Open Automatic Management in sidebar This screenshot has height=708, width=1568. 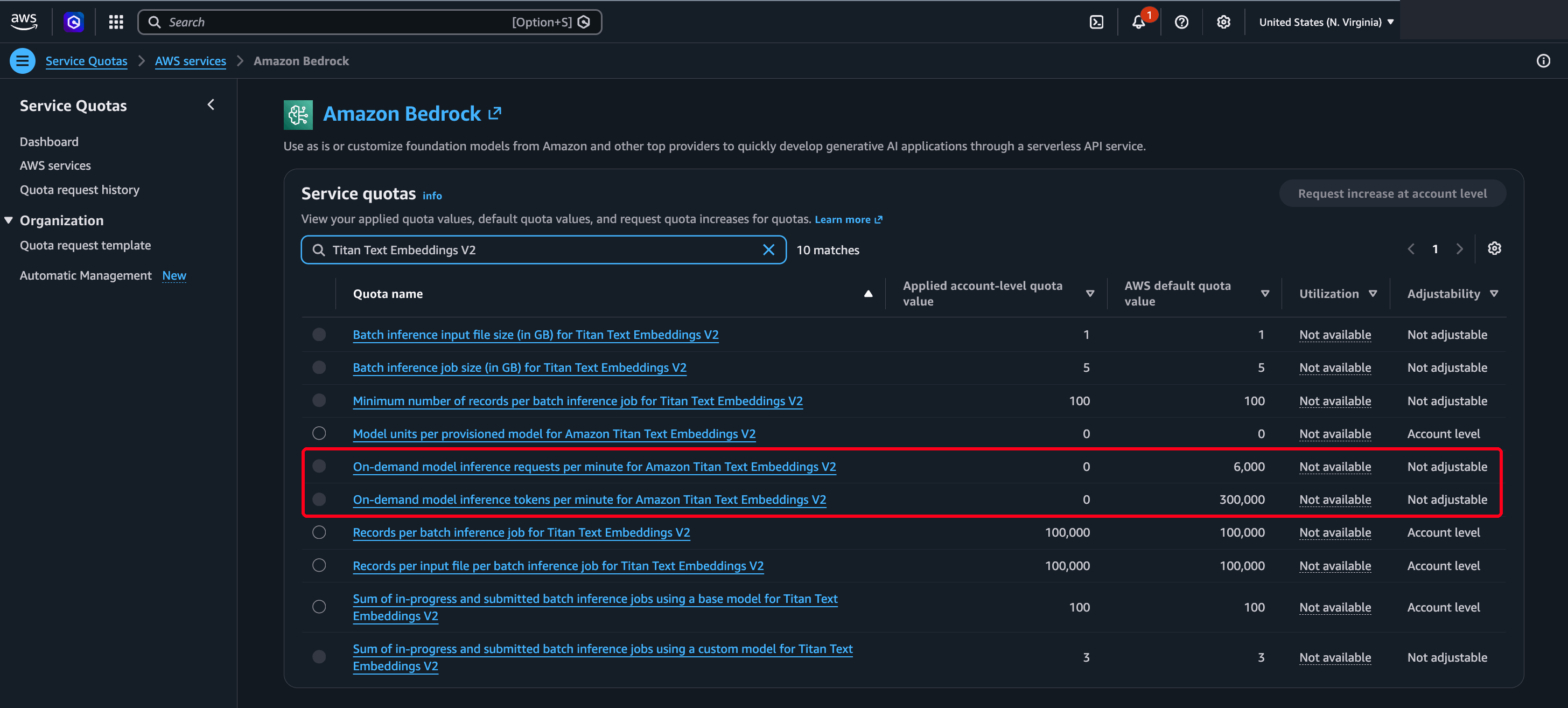tap(86, 275)
